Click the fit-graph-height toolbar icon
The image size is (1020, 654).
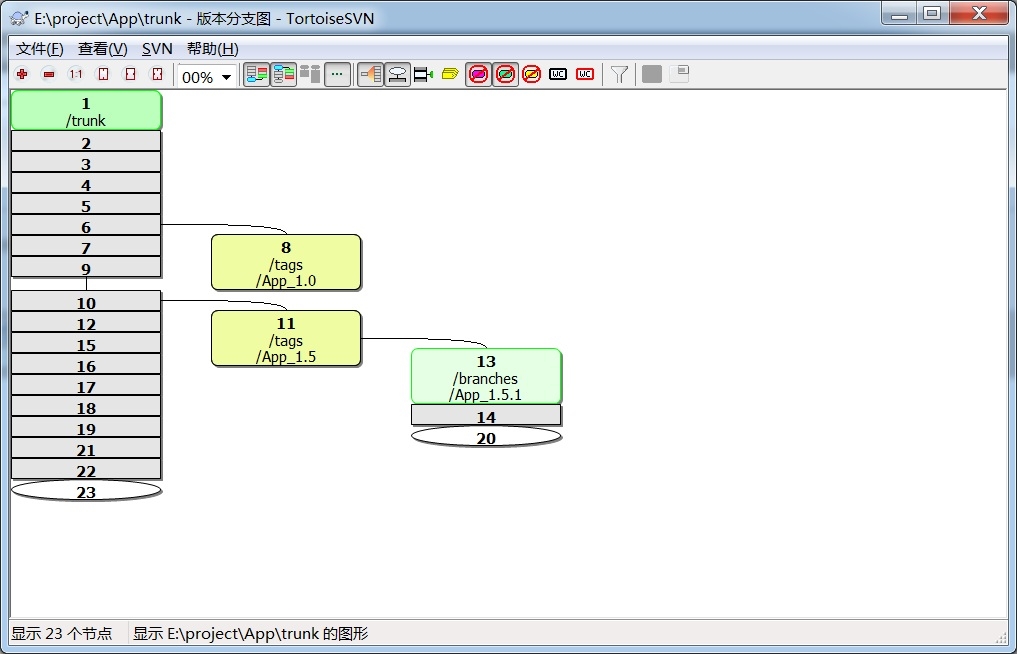click(103, 74)
